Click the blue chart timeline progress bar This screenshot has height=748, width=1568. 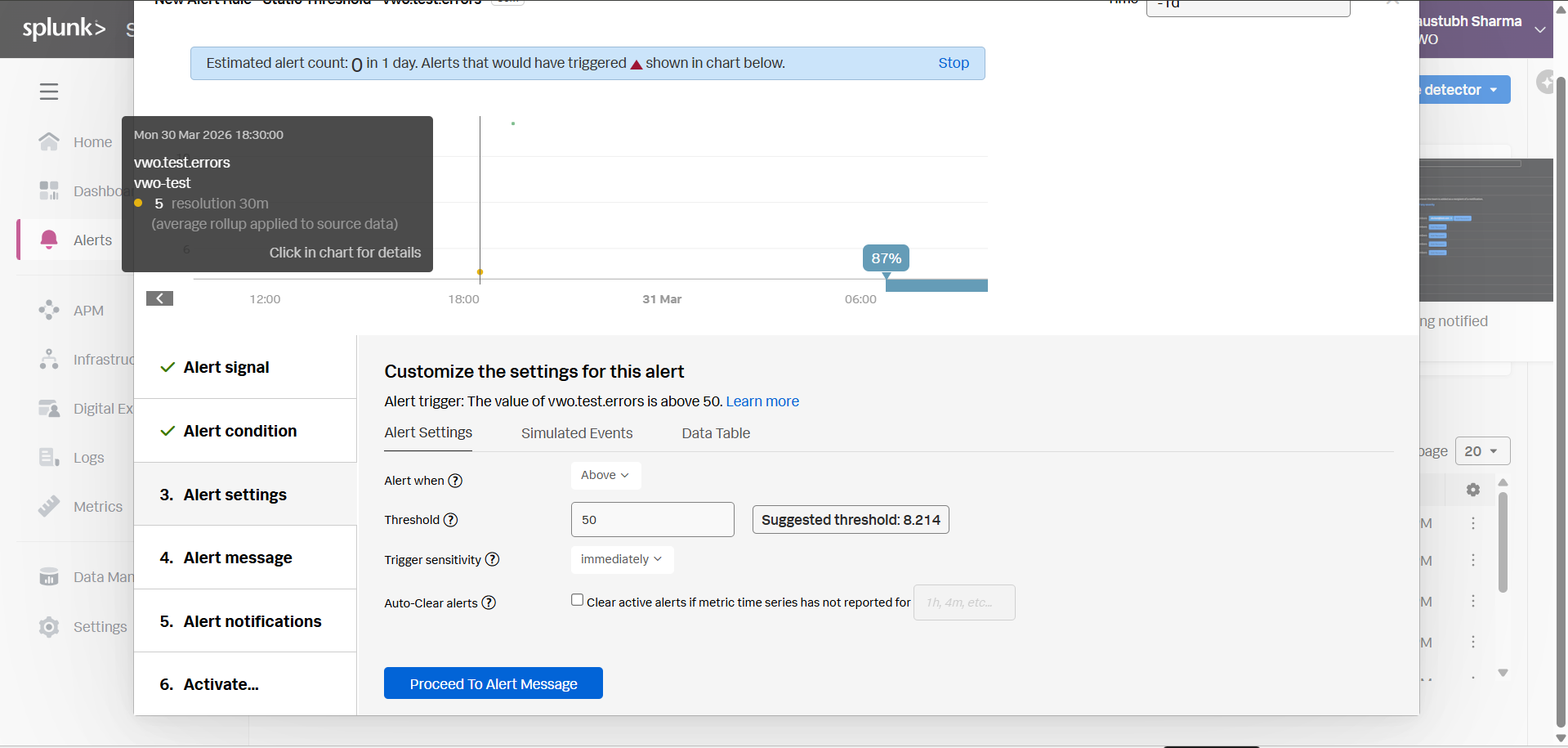(936, 285)
